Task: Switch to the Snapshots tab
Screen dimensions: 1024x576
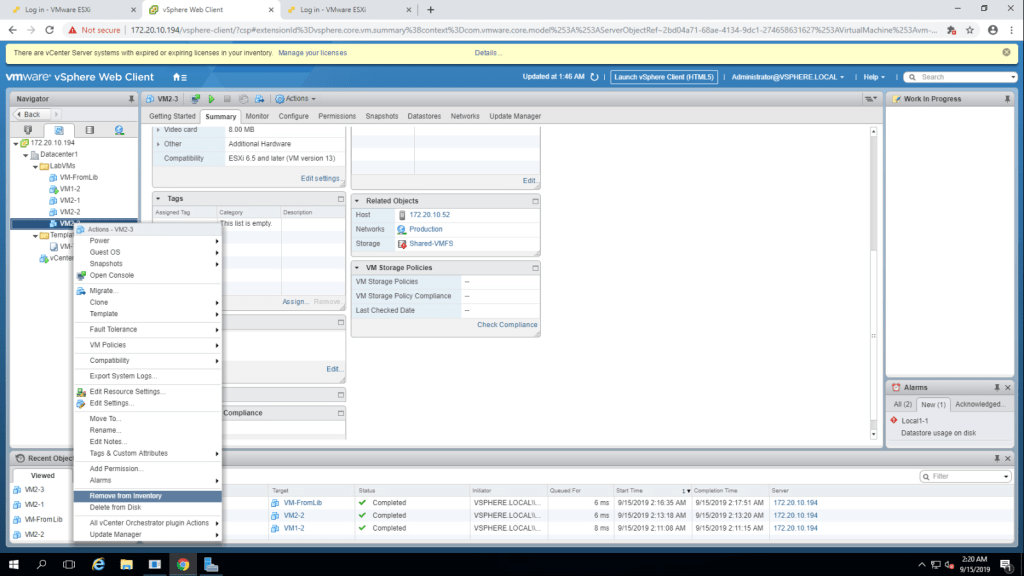Action: point(381,116)
